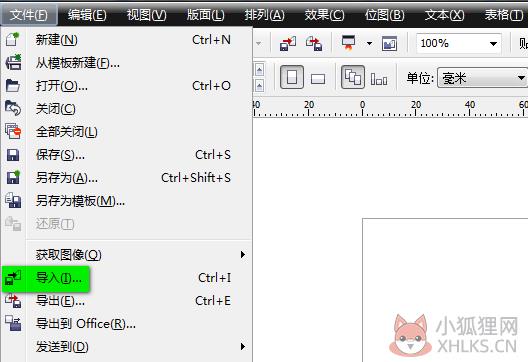Expand the 发送到(D) submenu
This screenshot has width=528, height=362.
click(x=242, y=346)
